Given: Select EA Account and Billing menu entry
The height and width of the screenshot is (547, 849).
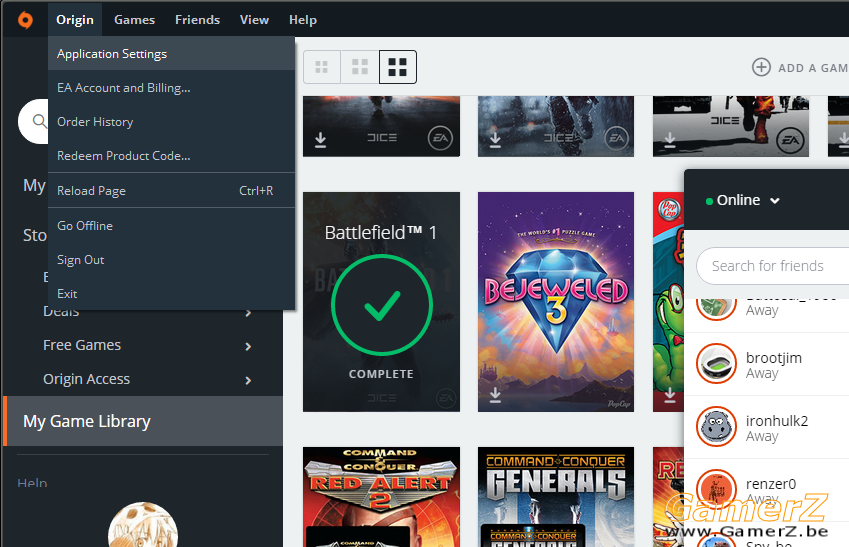Looking at the screenshot, I should point(171,88).
